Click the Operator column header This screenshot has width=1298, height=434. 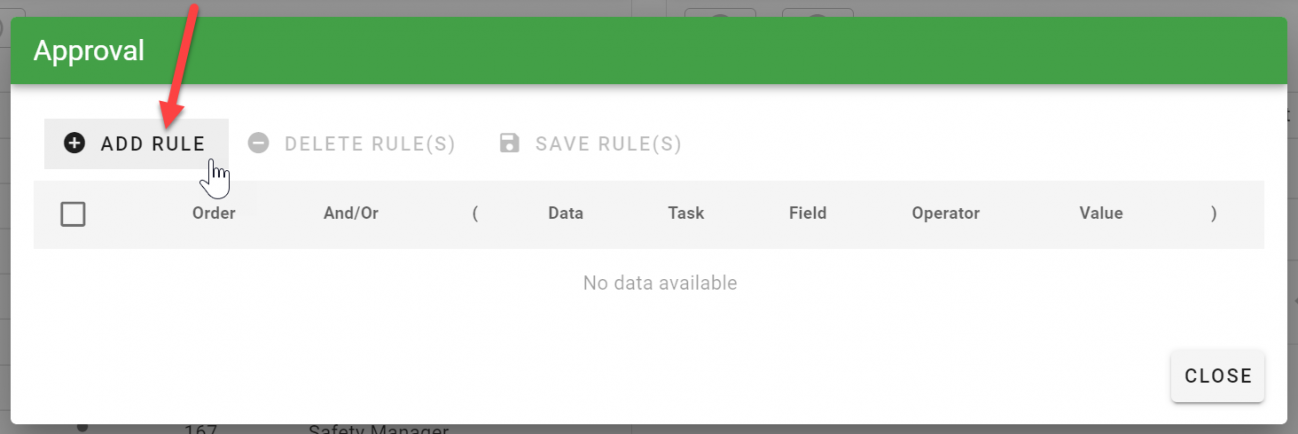click(945, 213)
